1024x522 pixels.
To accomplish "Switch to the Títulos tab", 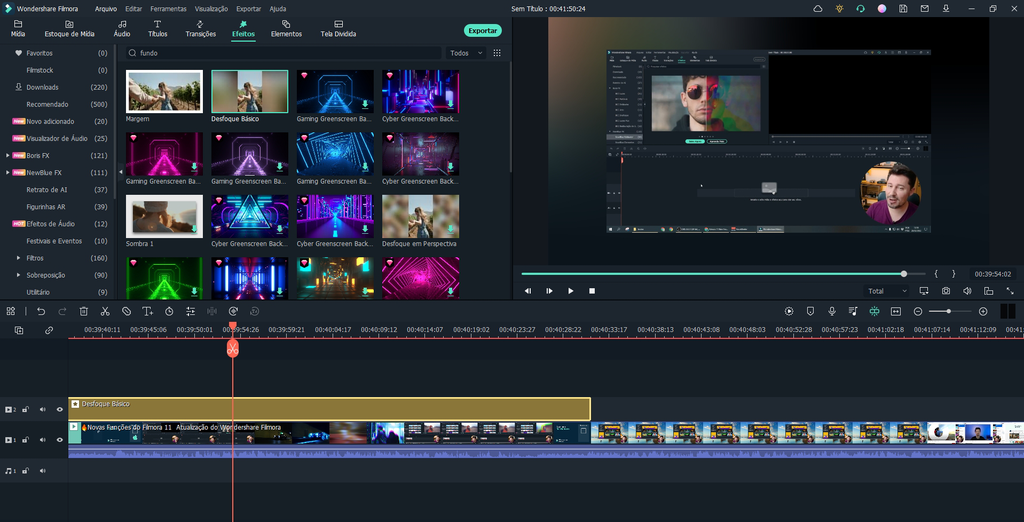I will click(x=157, y=29).
